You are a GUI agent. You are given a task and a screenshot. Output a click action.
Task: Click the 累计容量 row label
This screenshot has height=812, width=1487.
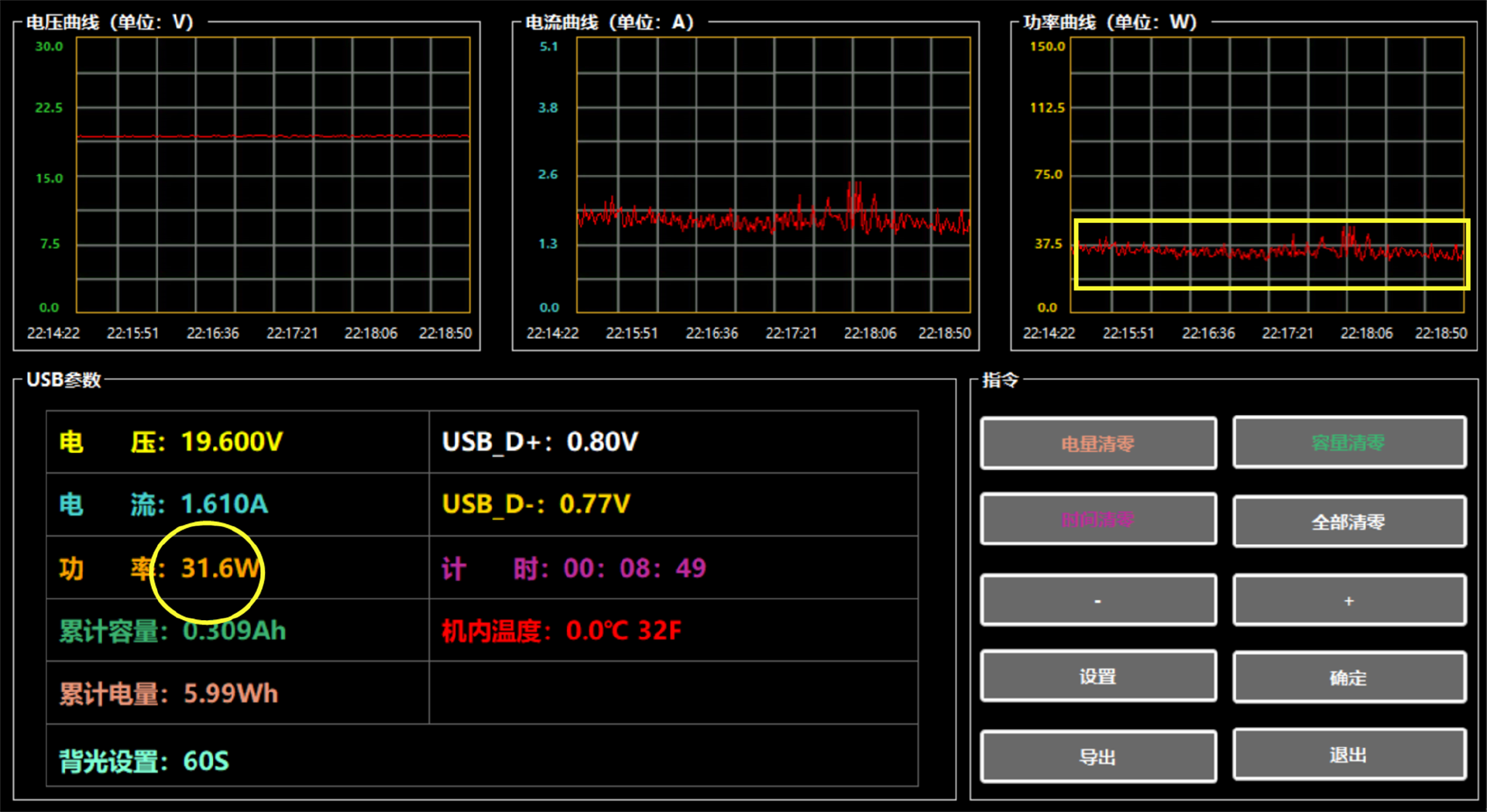click(x=114, y=632)
